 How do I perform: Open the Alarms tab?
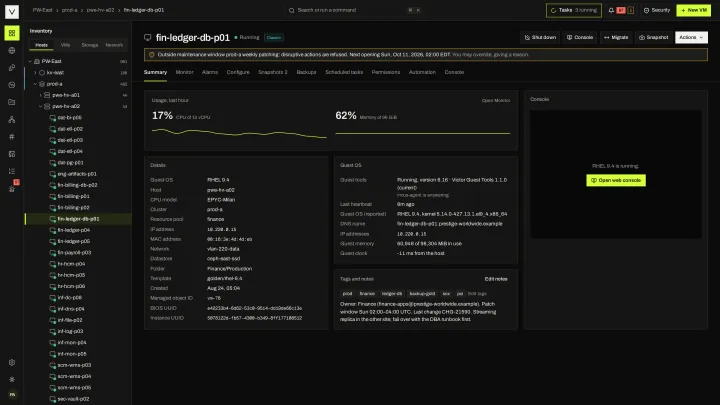[209, 72]
